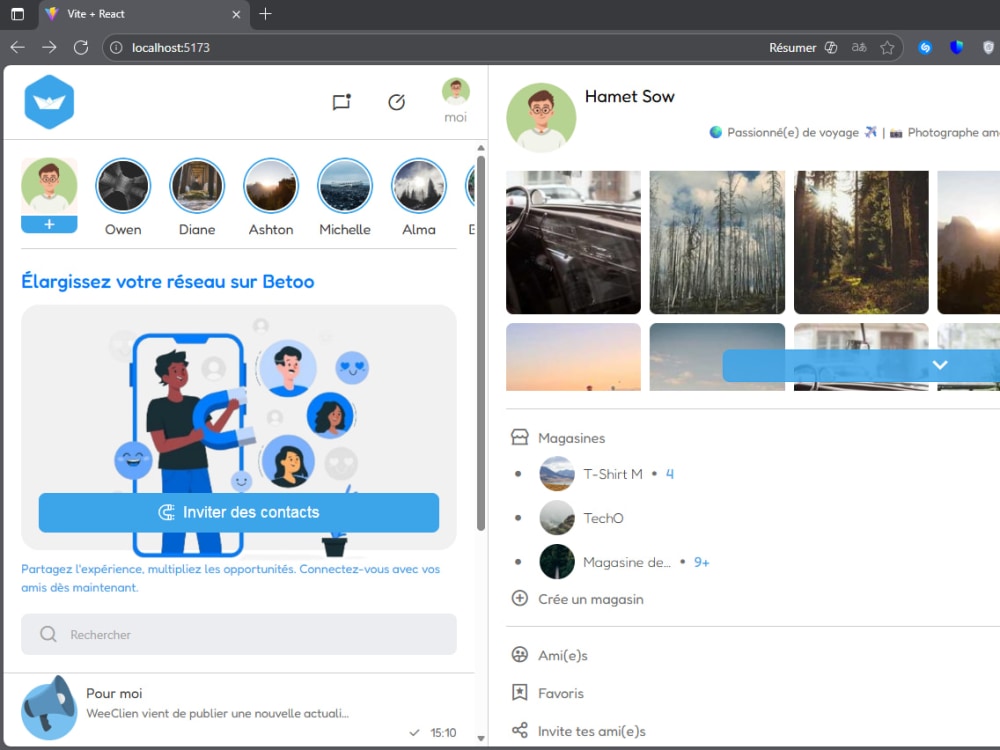Click the T-Shirt M shop thumbnail
The image size is (1000, 750).
click(x=557, y=474)
